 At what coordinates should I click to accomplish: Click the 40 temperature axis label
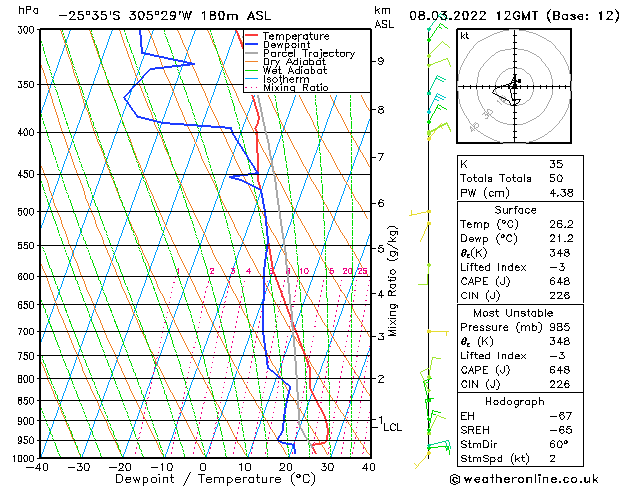pos(369,467)
